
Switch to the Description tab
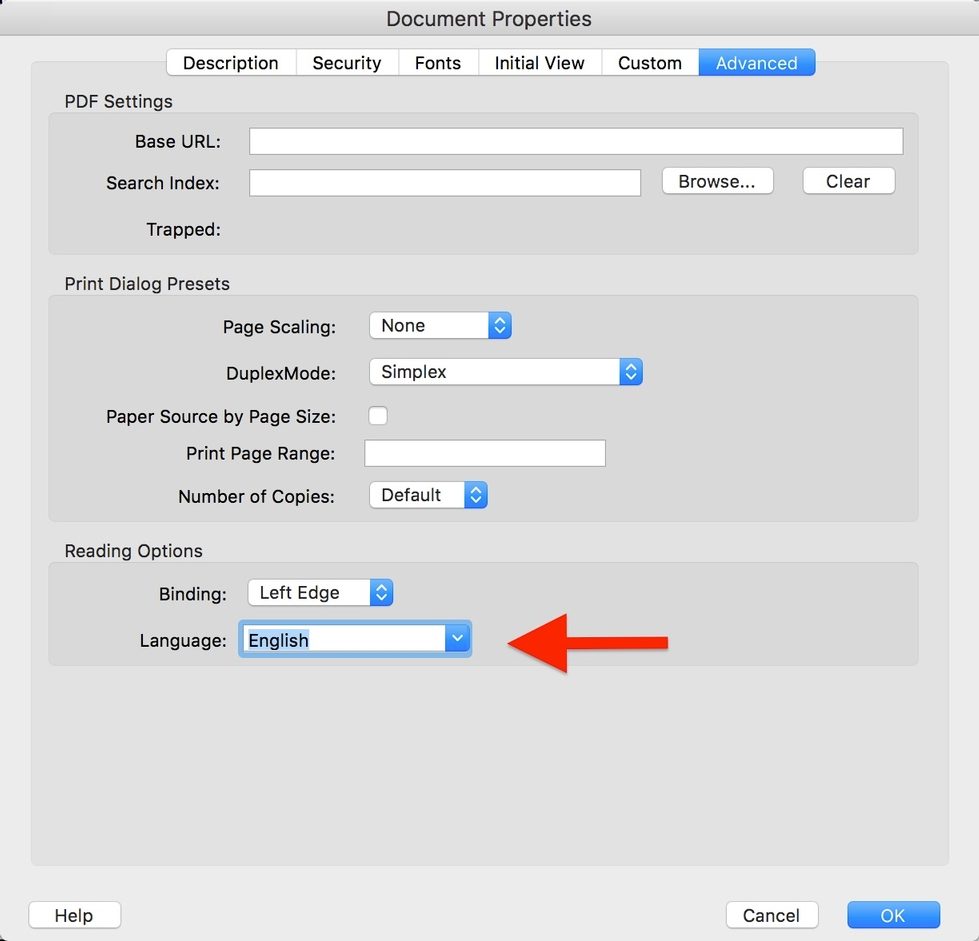[x=231, y=63]
